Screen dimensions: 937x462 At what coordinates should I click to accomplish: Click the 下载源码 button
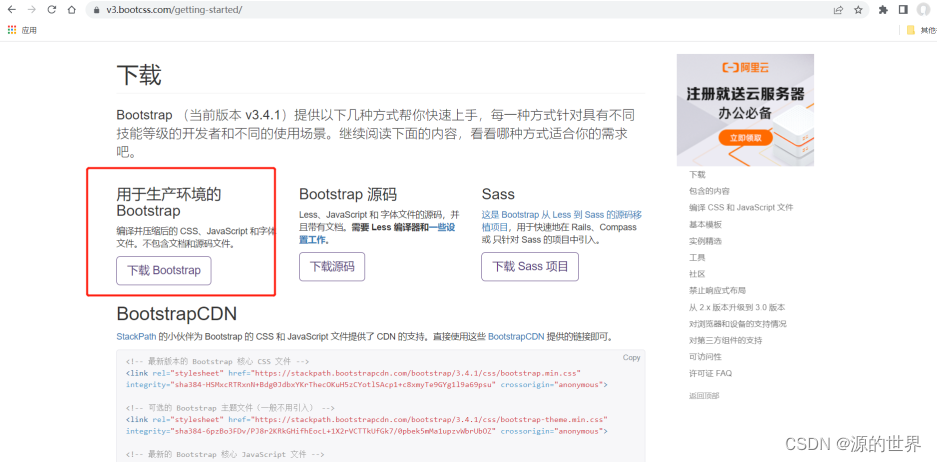[332, 267]
